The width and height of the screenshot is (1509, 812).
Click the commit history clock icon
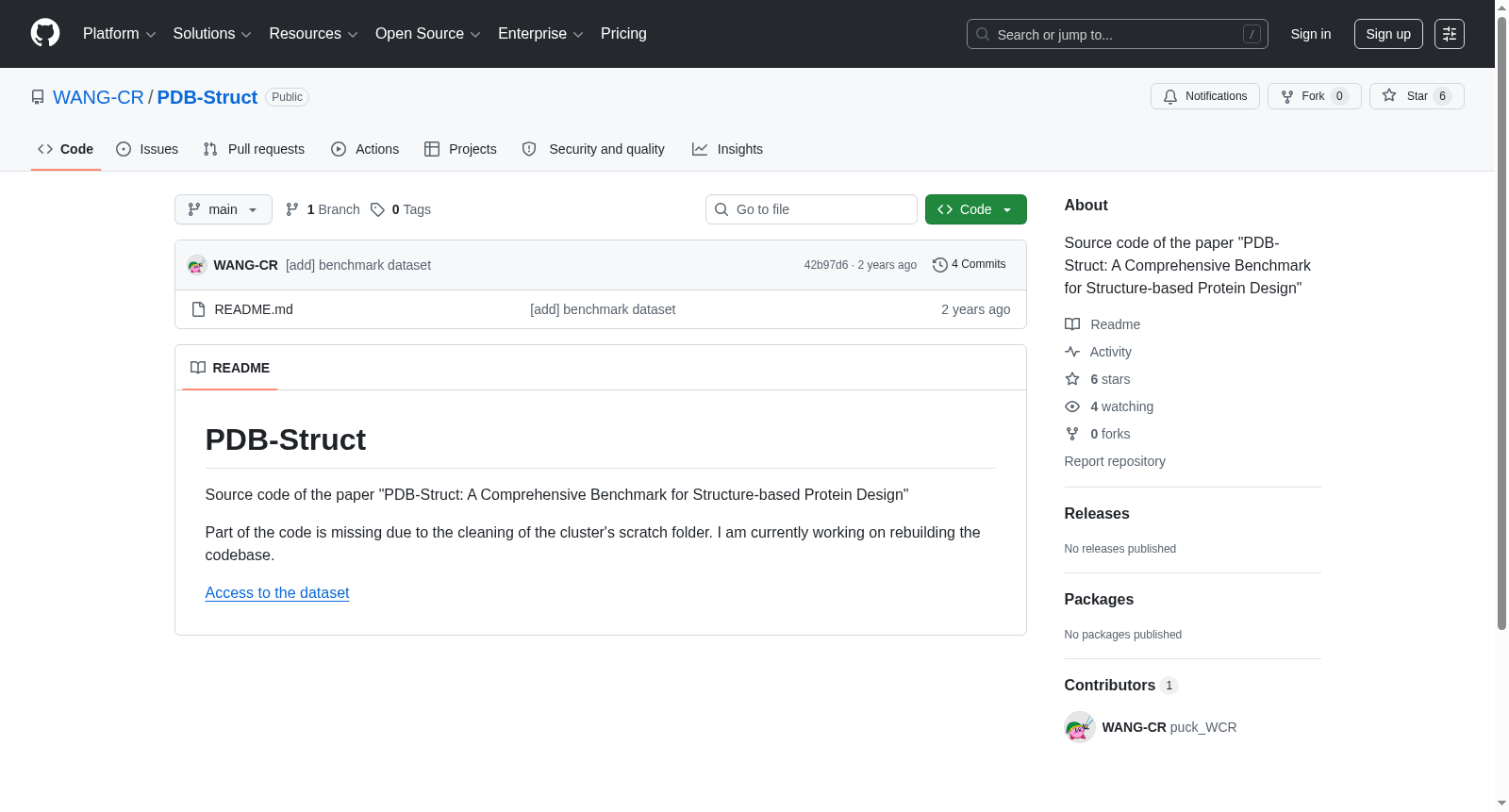939,265
